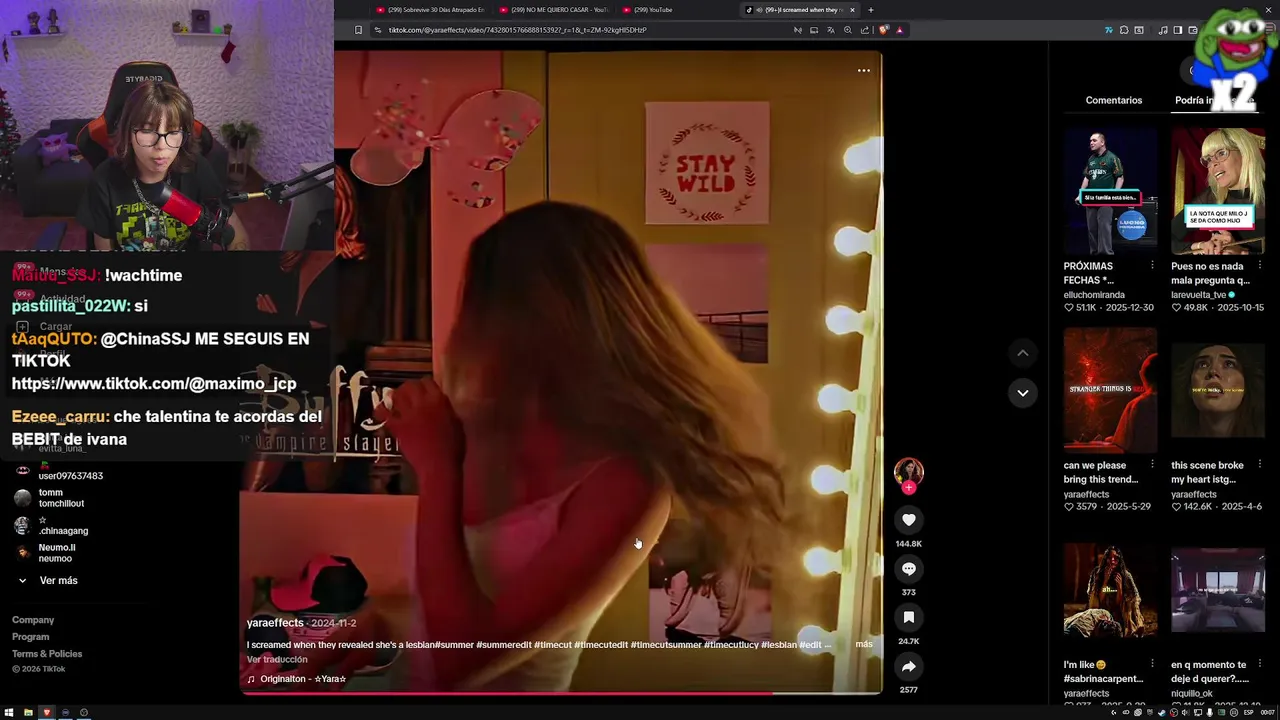Open the Program footer link

pos(30,637)
